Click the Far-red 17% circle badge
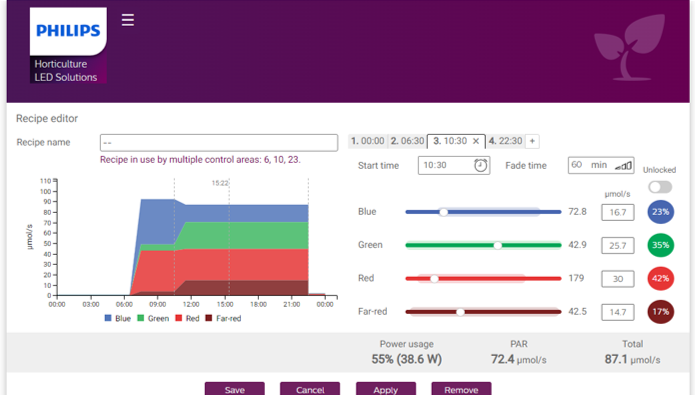This screenshot has height=395, width=695. click(x=660, y=312)
